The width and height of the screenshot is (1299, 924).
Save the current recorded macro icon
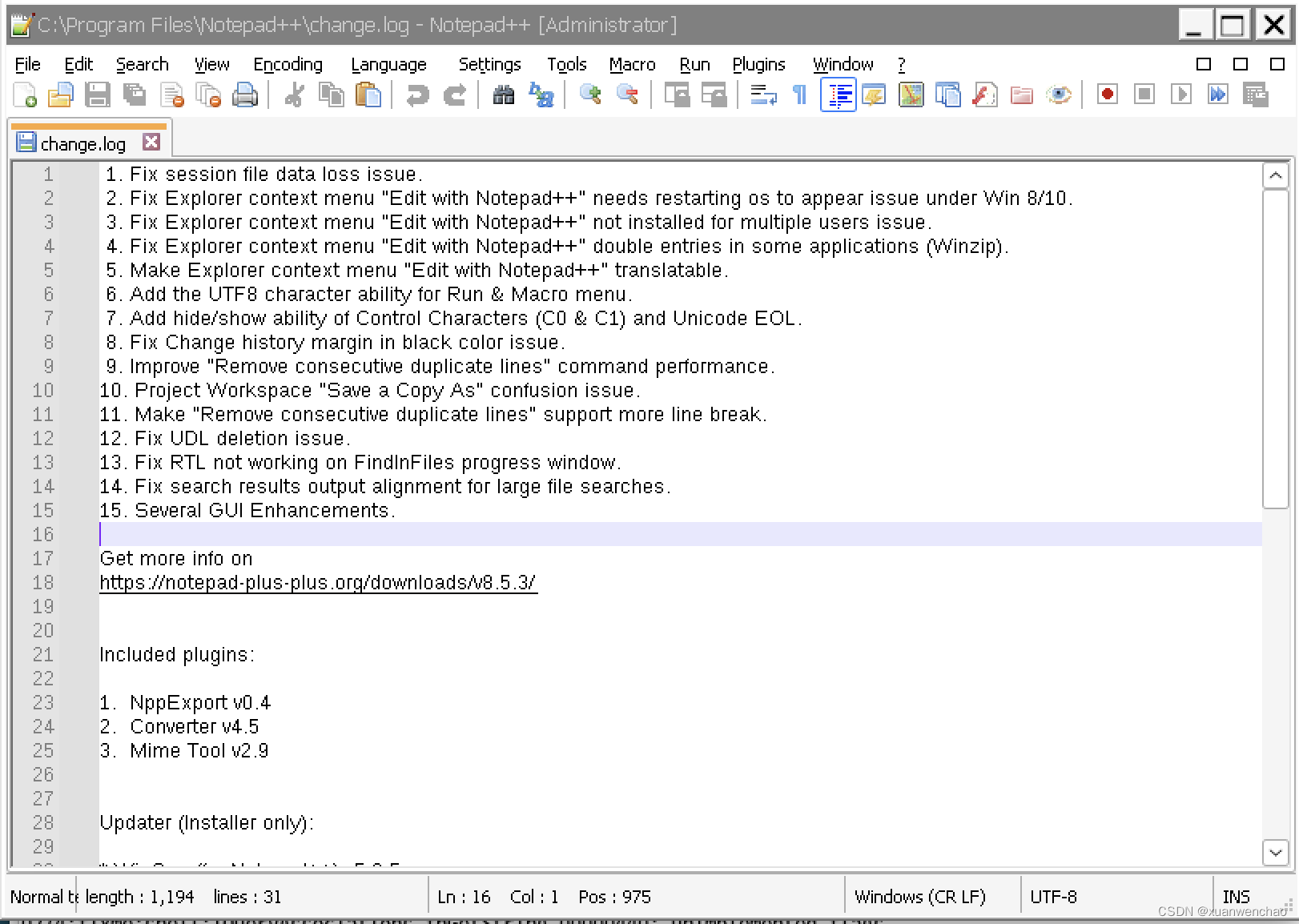click(1255, 95)
